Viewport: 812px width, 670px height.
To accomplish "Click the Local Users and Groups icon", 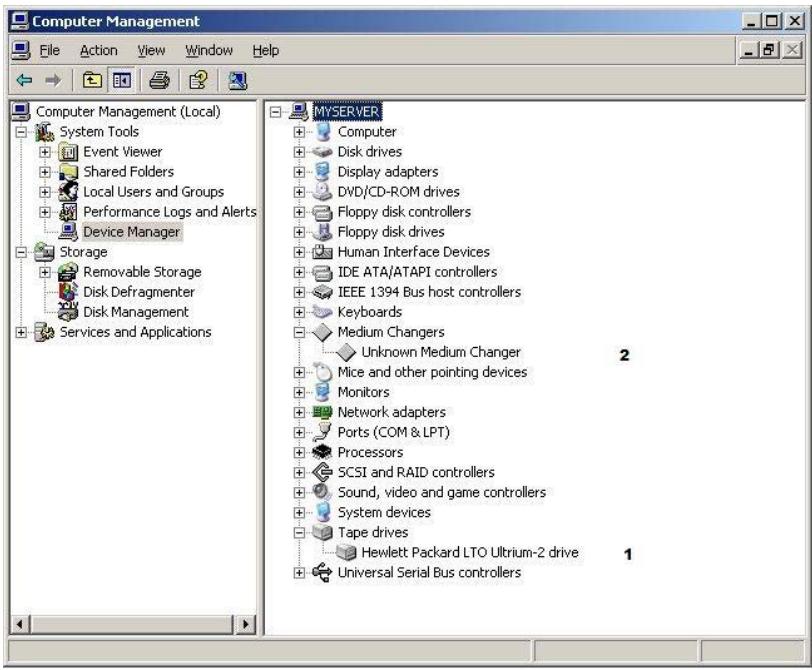I will click(x=68, y=192).
